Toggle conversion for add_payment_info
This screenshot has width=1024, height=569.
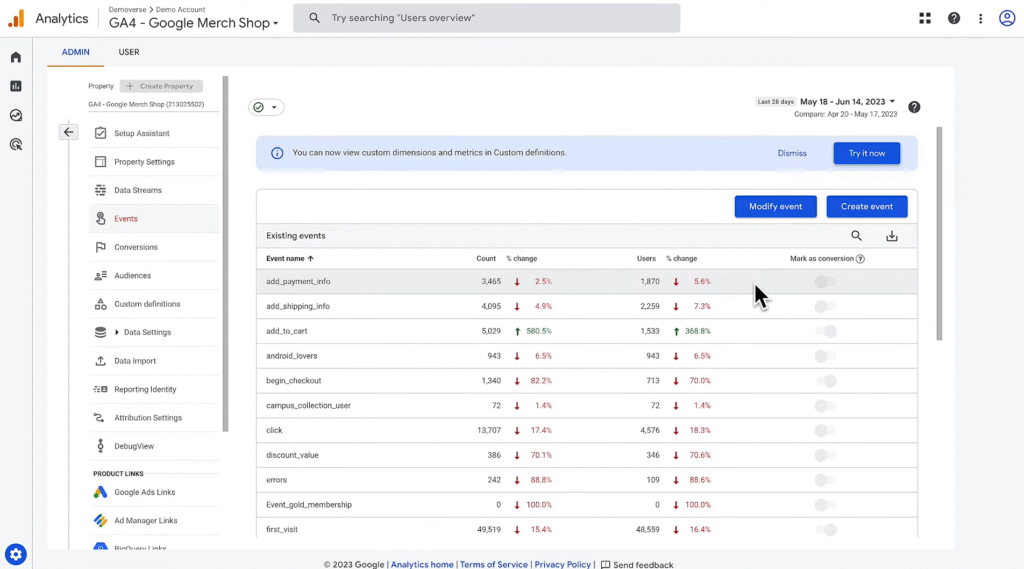[x=825, y=282]
